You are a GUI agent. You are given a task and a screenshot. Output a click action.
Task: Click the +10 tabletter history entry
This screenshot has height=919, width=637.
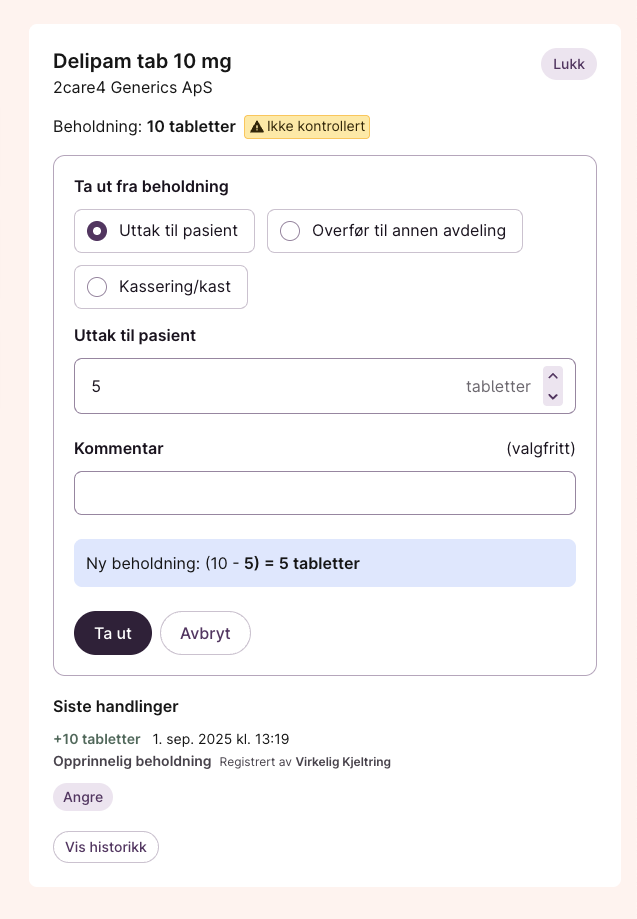pyautogui.click(x=97, y=739)
